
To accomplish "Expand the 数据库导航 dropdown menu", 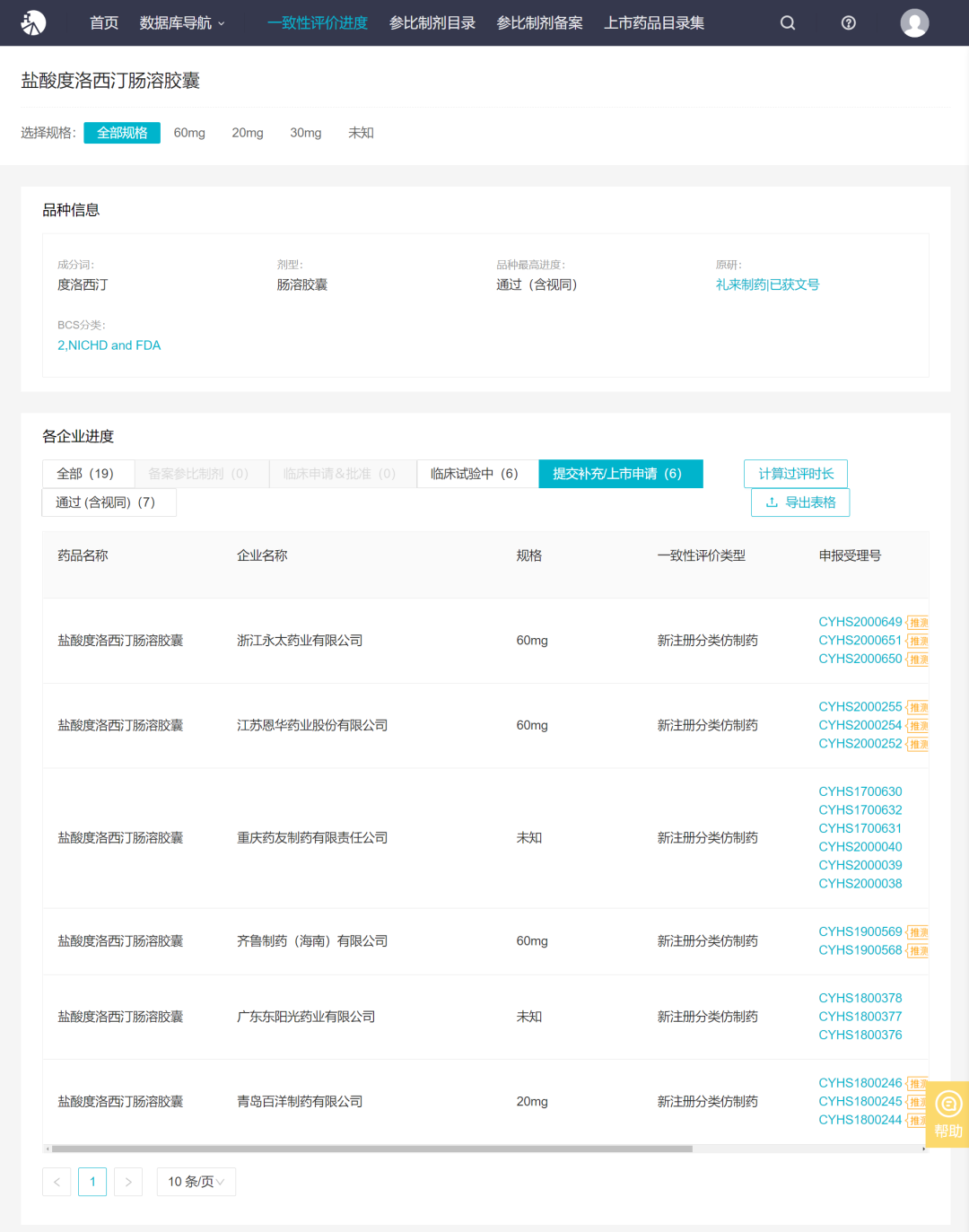I will coord(182,22).
